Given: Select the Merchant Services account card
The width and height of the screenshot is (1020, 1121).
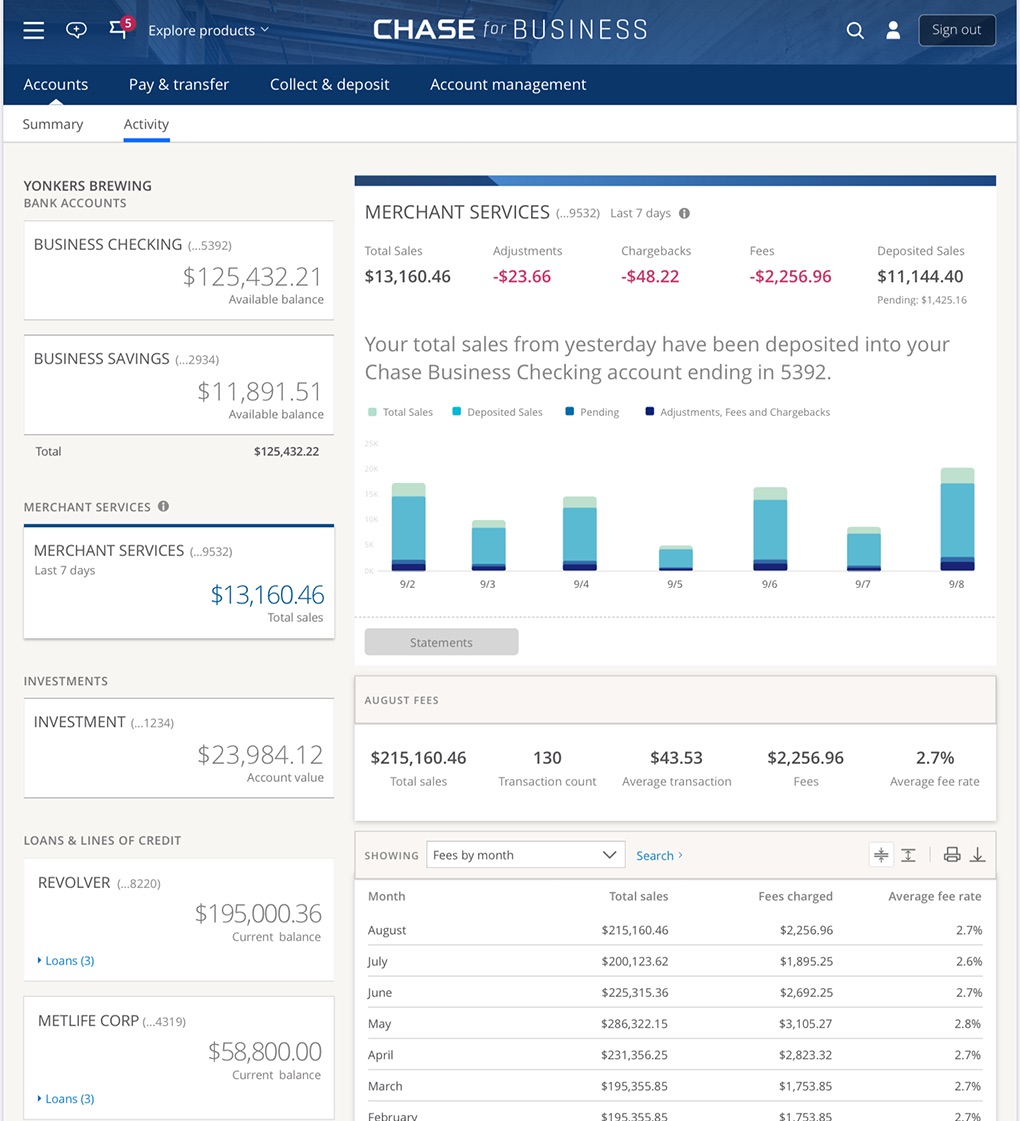Looking at the screenshot, I should pyautogui.click(x=179, y=582).
